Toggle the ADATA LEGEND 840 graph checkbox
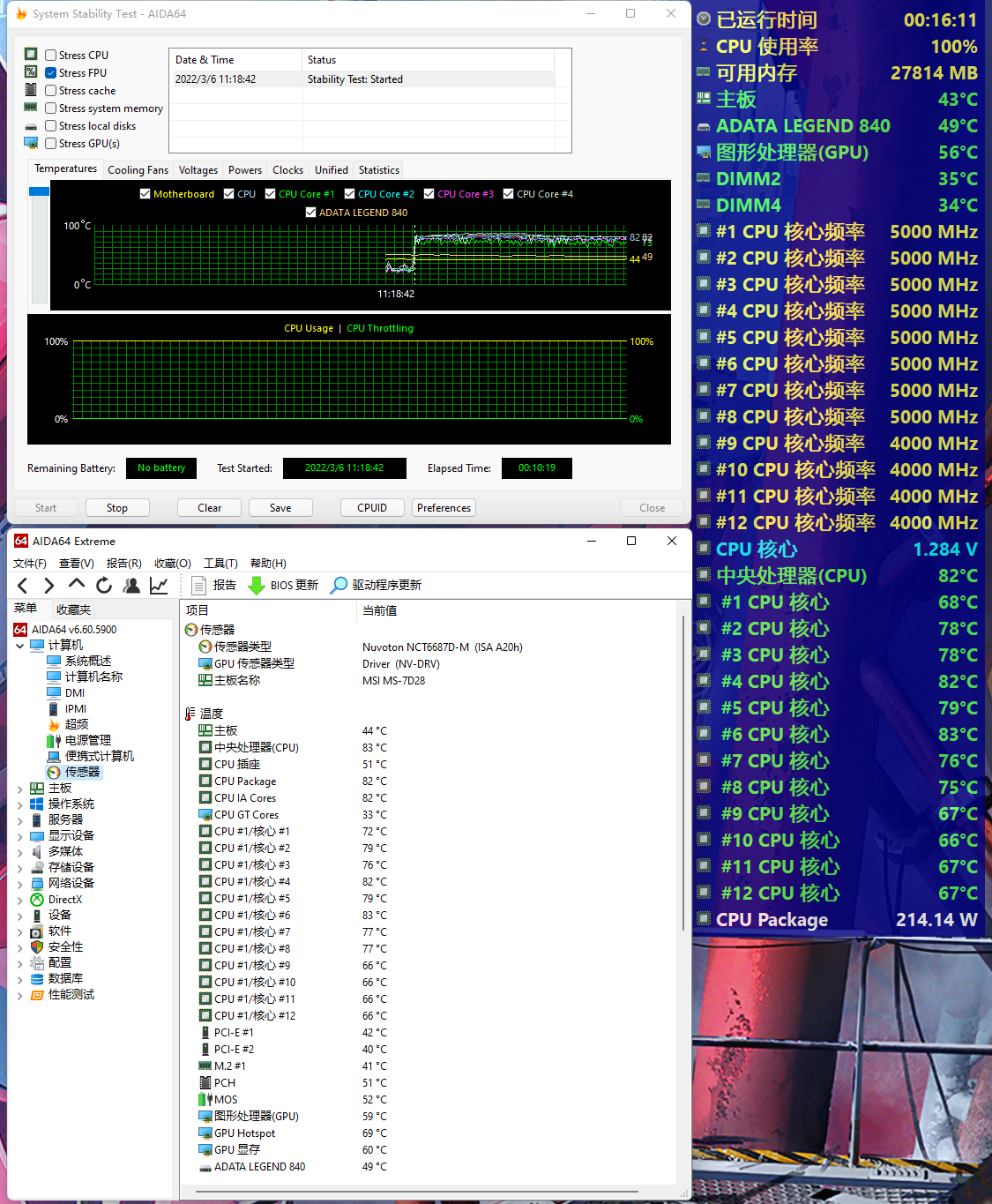Image resolution: width=992 pixels, height=1204 pixels. click(310, 213)
